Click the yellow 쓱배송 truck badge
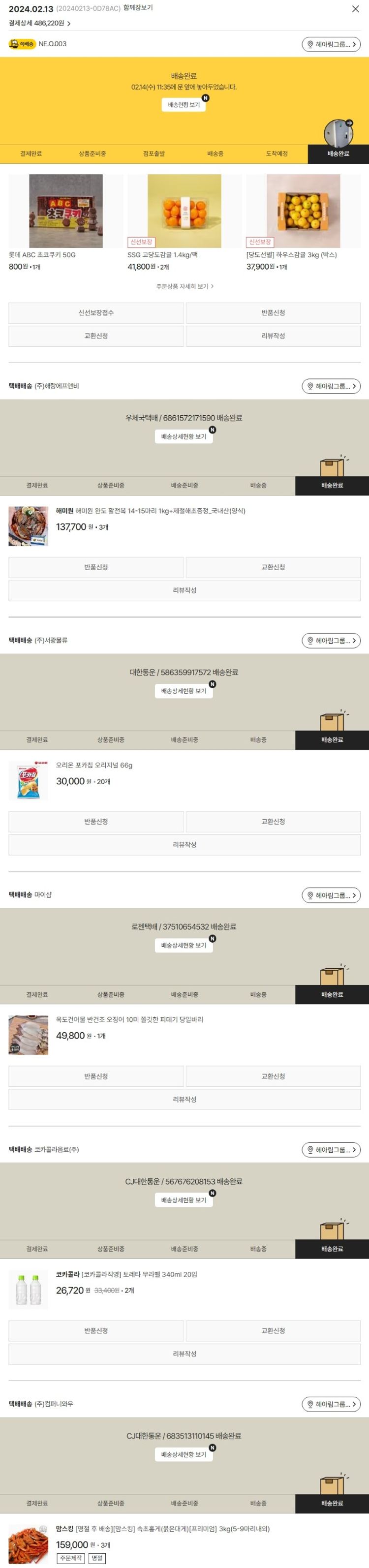 23,44
